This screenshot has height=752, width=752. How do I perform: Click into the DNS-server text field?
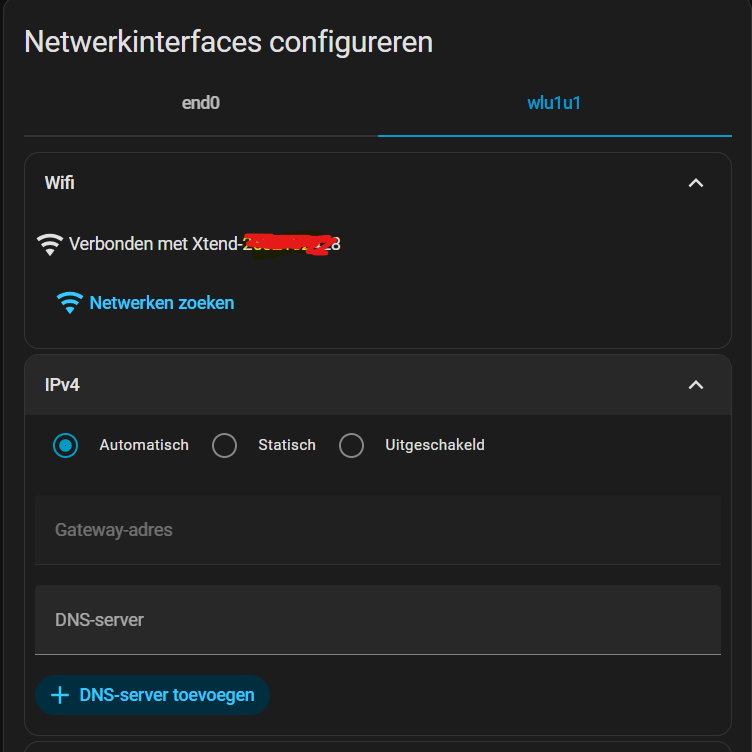coord(378,620)
